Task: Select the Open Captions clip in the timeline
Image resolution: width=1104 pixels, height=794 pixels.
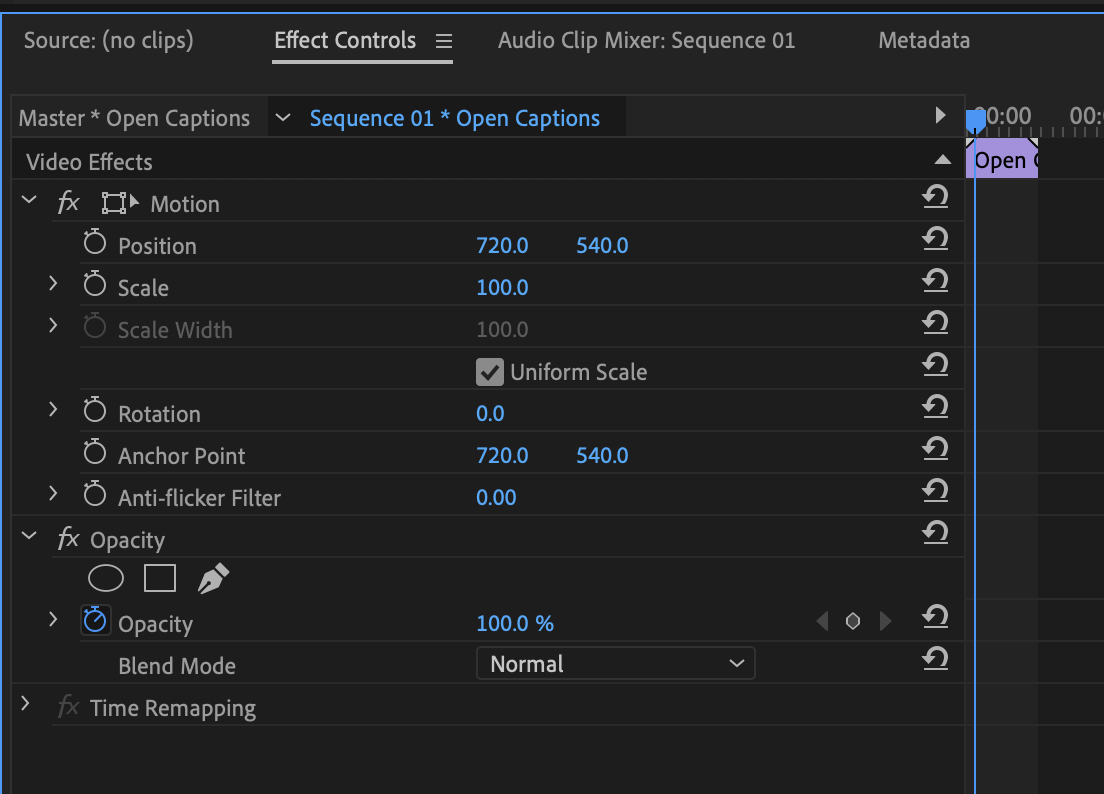Action: pyautogui.click(x=1005, y=161)
